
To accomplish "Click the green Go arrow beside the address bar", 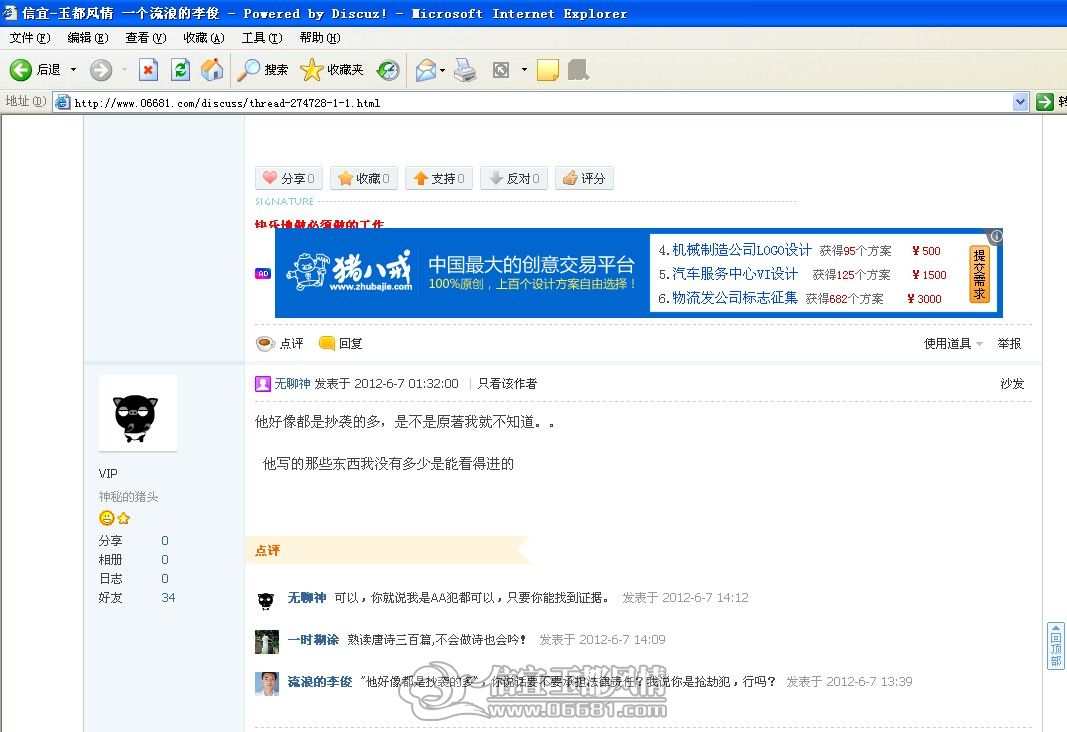I will [1045, 102].
